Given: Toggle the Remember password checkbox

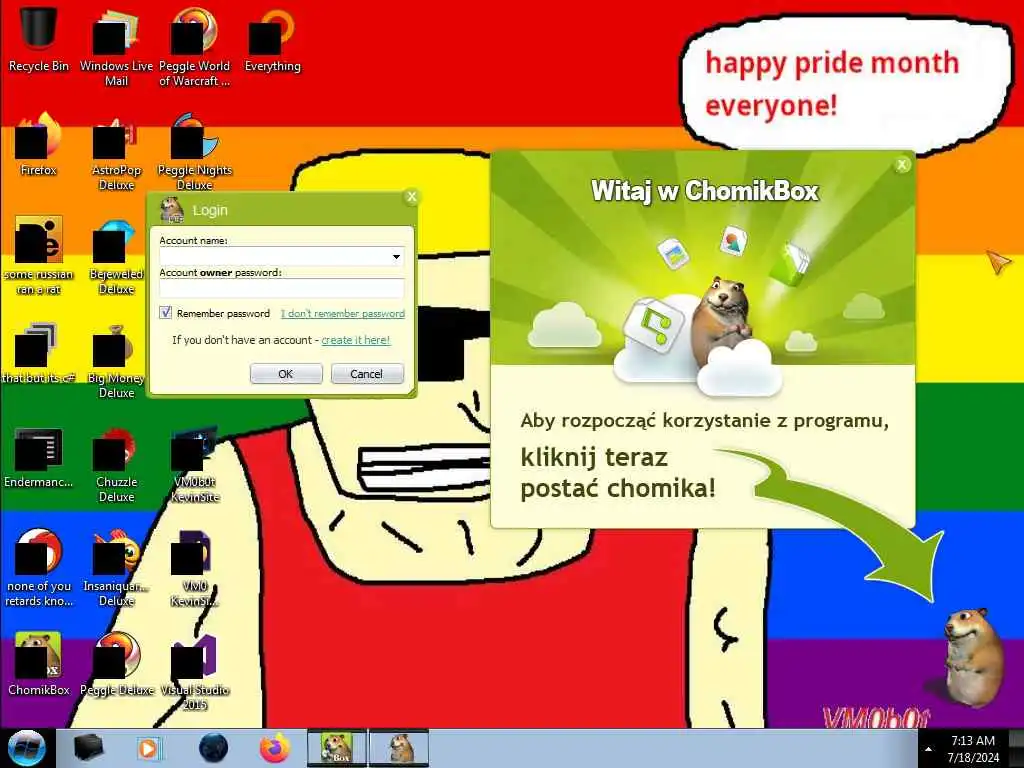Looking at the screenshot, I should pyautogui.click(x=166, y=313).
